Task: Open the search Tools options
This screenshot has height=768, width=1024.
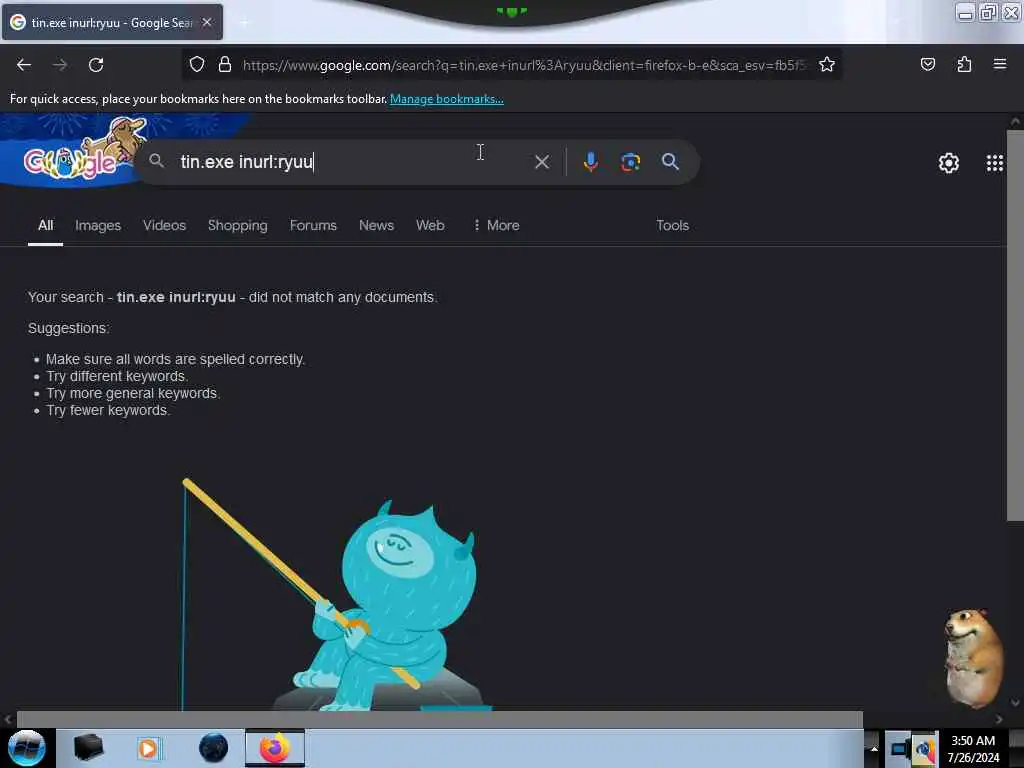Action: click(673, 225)
